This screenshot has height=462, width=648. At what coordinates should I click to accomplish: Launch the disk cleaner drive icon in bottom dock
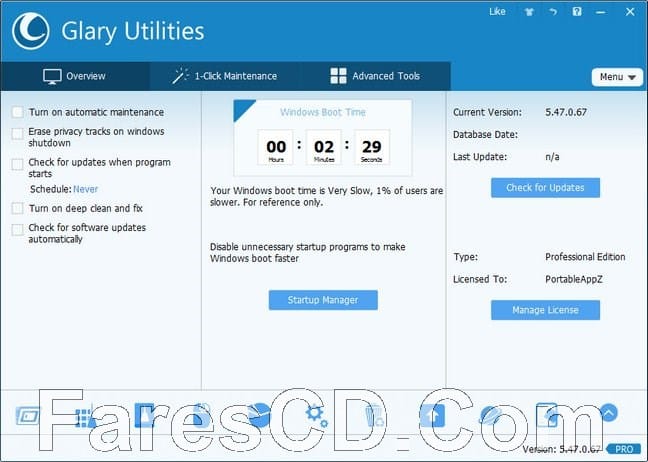pos(28,416)
